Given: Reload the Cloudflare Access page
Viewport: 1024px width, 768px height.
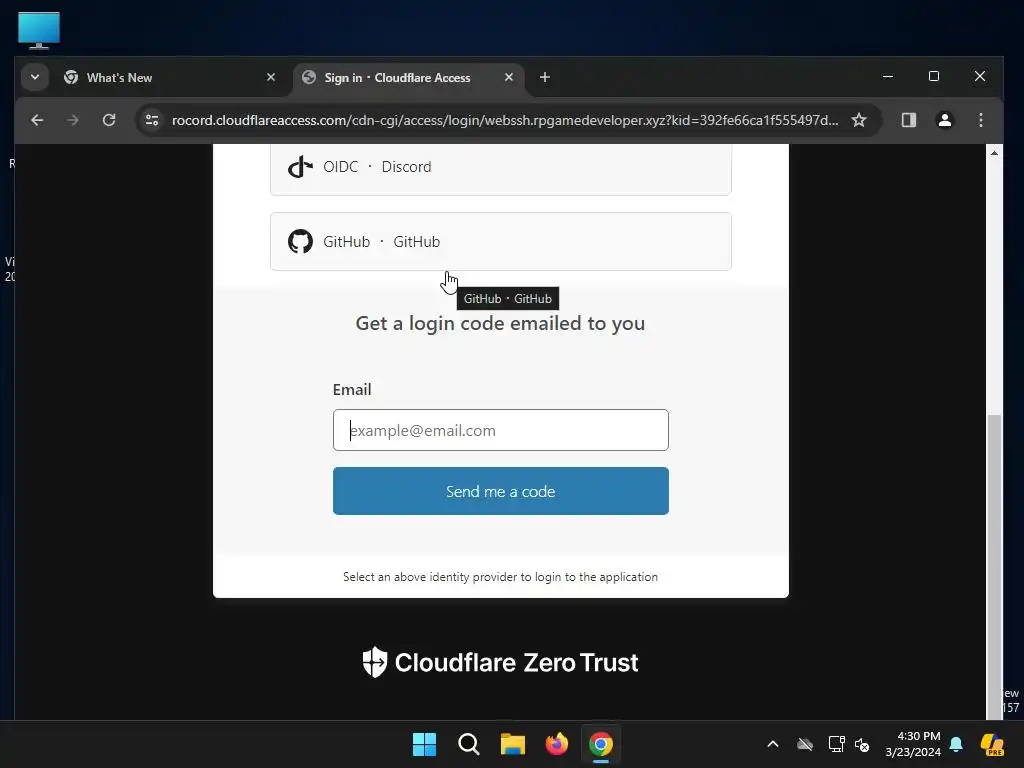Looking at the screenshot, I should tap(109, 120).
